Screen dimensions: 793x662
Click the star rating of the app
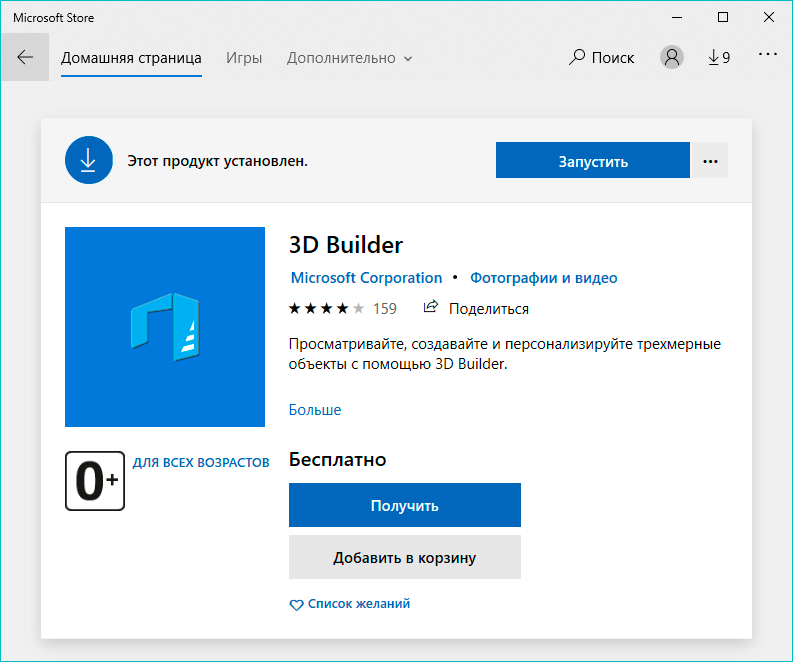point(326,308)
